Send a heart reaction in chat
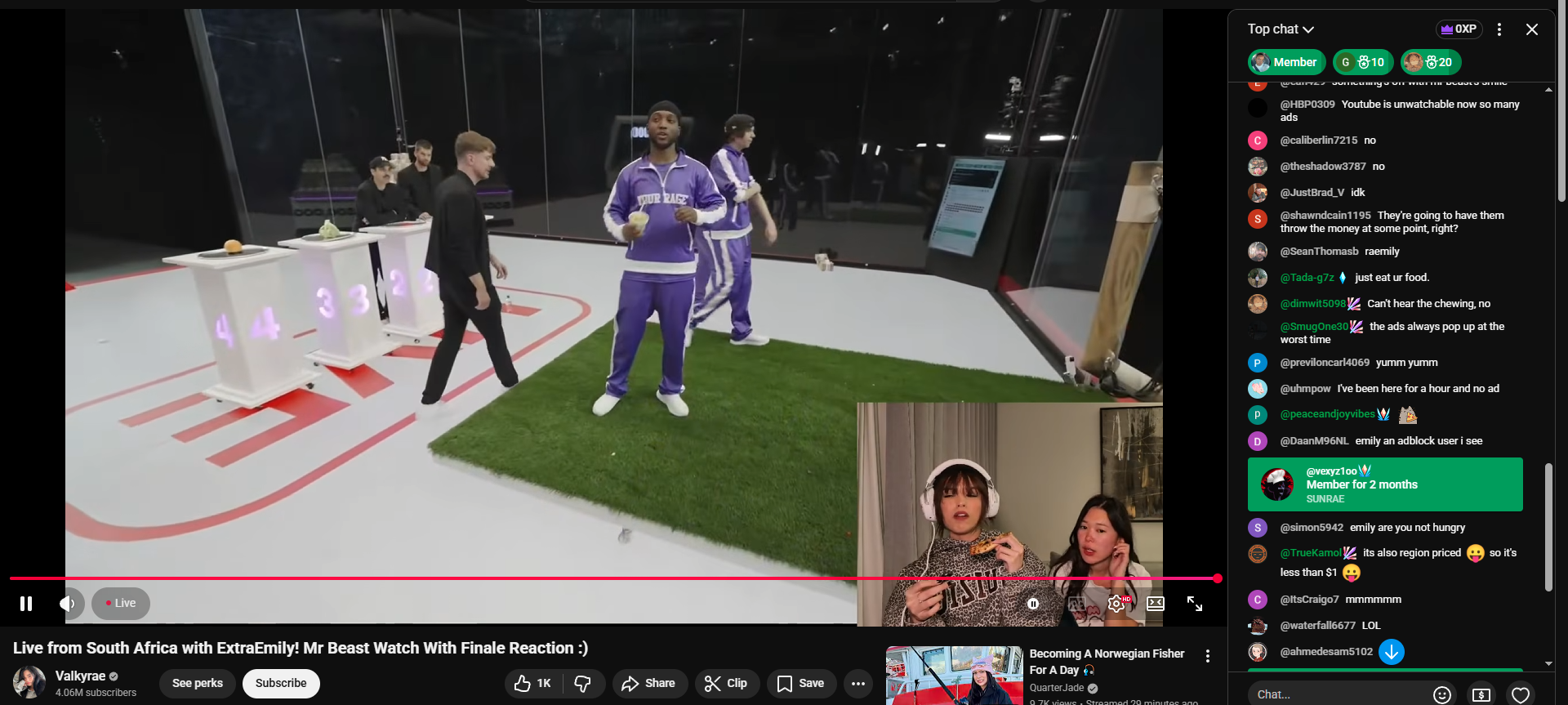Screen dimensions: 1568x705 (1521, 694)
